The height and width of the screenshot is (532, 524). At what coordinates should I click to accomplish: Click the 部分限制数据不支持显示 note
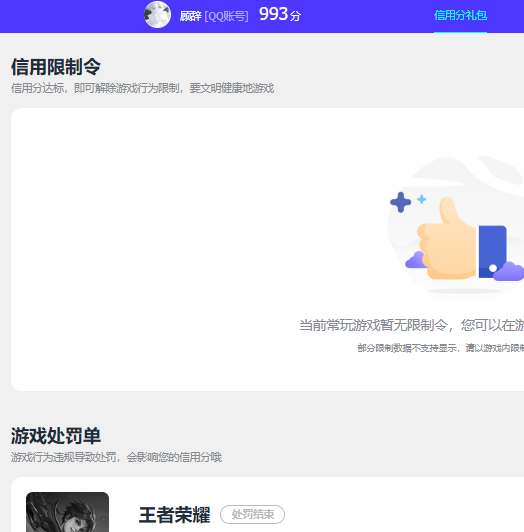(x=441, y=348)
